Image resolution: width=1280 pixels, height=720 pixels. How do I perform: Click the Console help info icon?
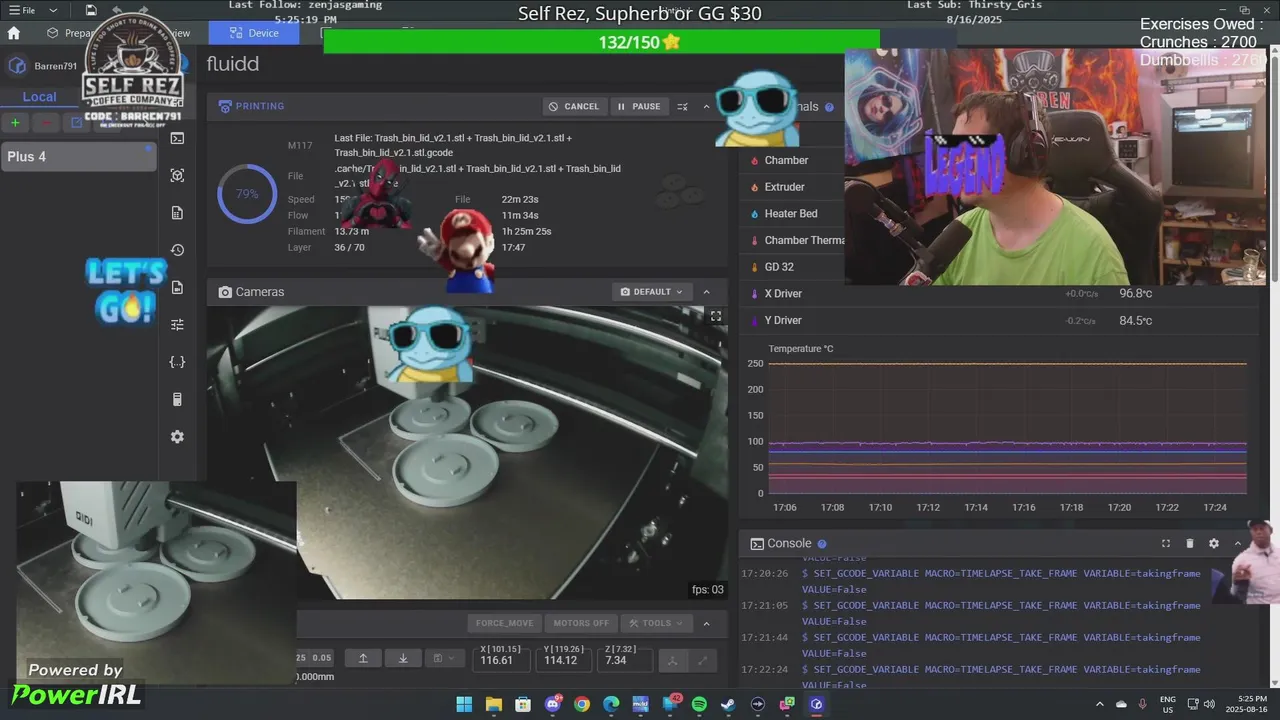(x=822, y=544)
